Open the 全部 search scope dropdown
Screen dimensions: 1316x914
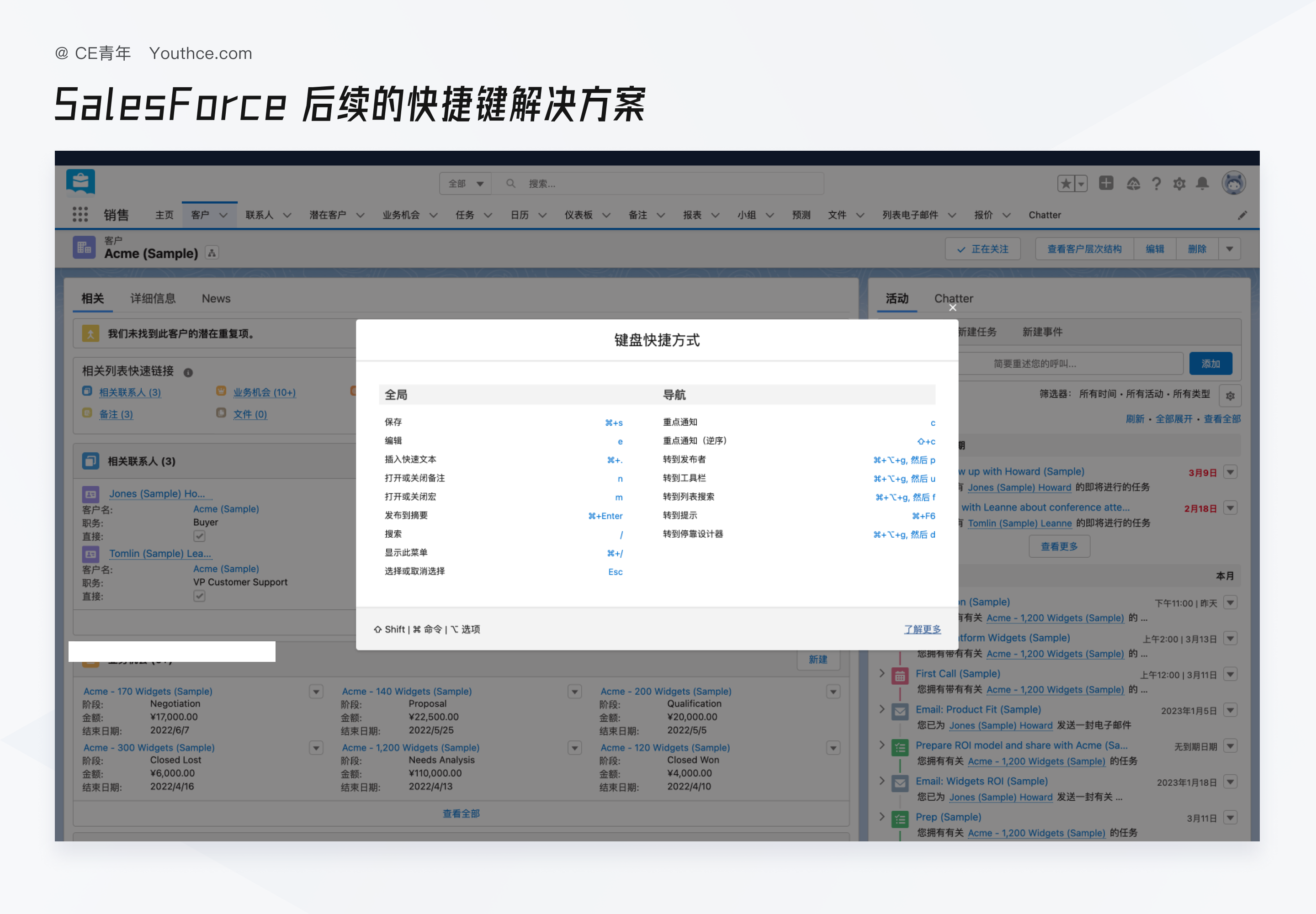(466, 184)
